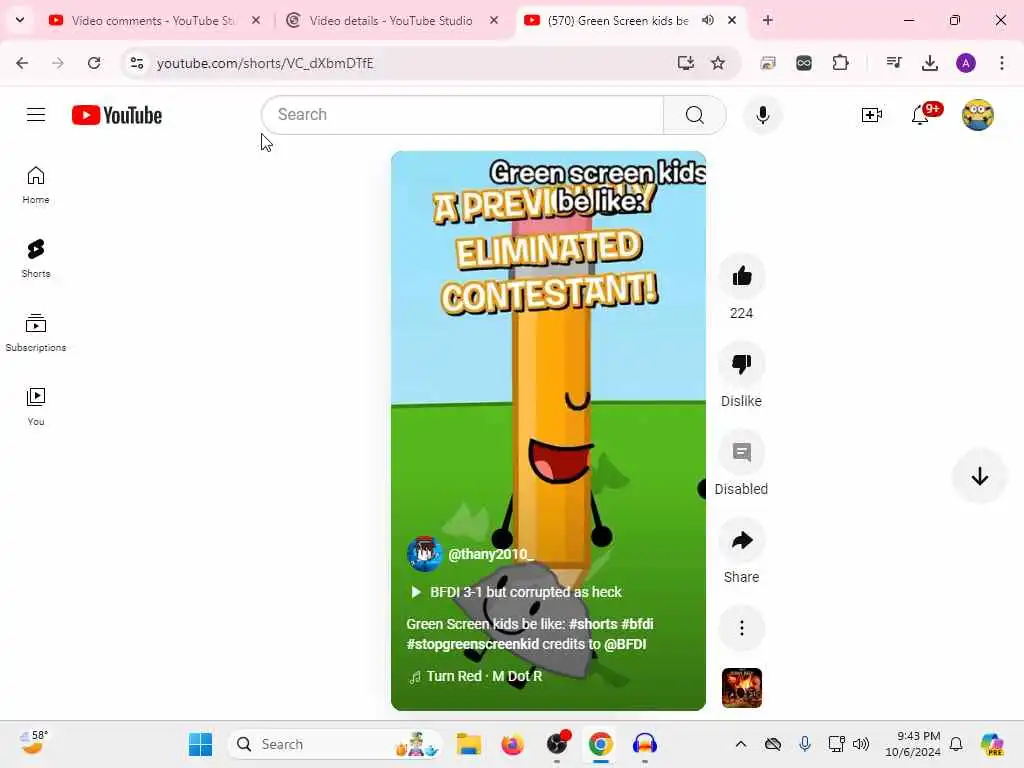Close the Video details tab
The image size is (1024, 768).
pyautogui.click(x=494, y=21)
